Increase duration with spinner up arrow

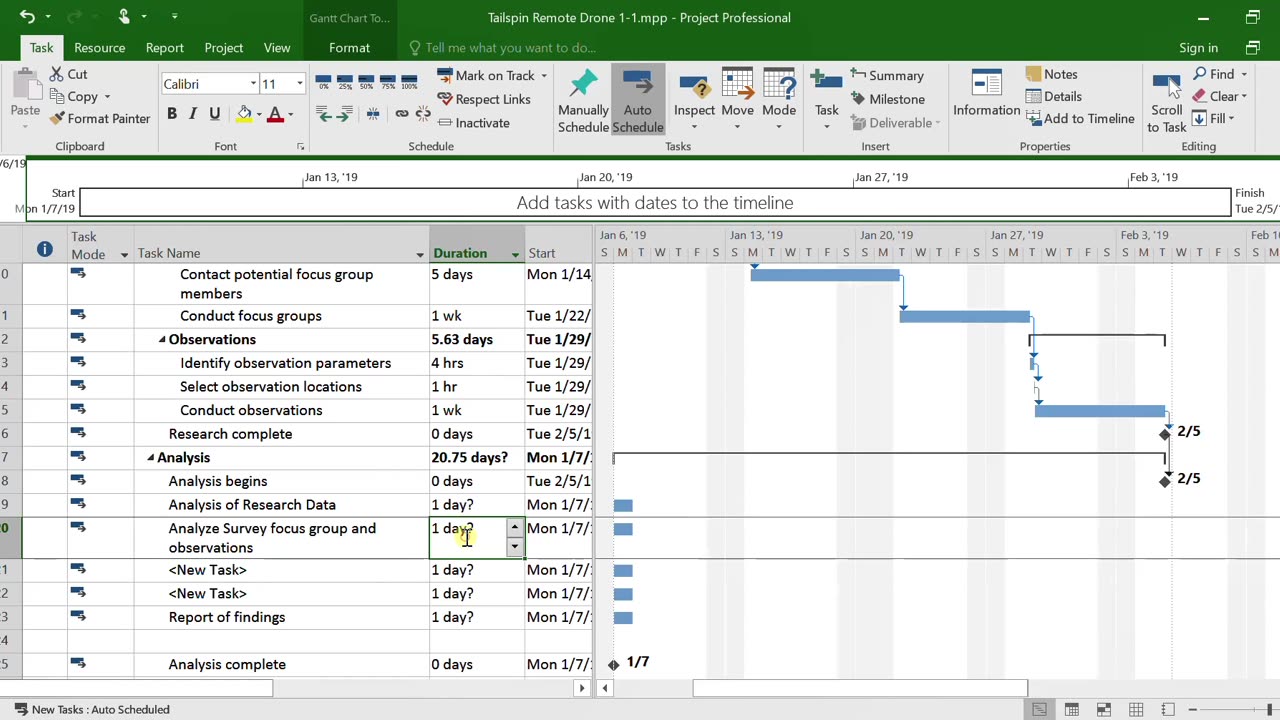click(514, 527)
